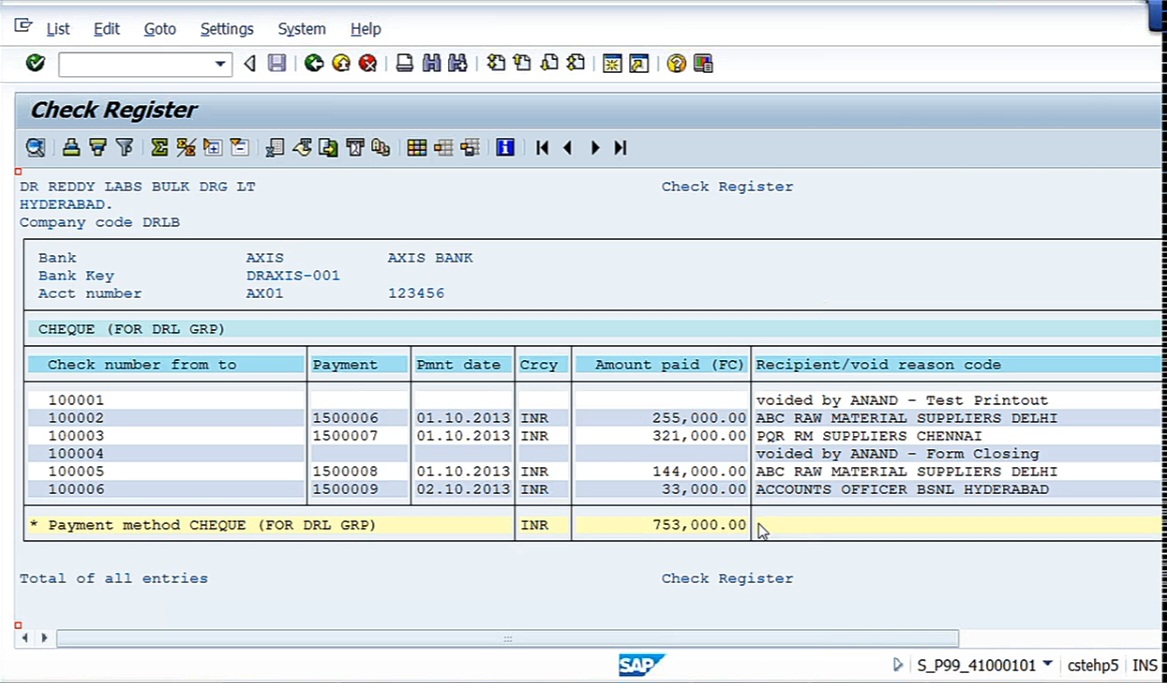This screenshot has width=1167, height=683.
Task: Jump to the last column with the list toolbar arrow
Action: 621,147
